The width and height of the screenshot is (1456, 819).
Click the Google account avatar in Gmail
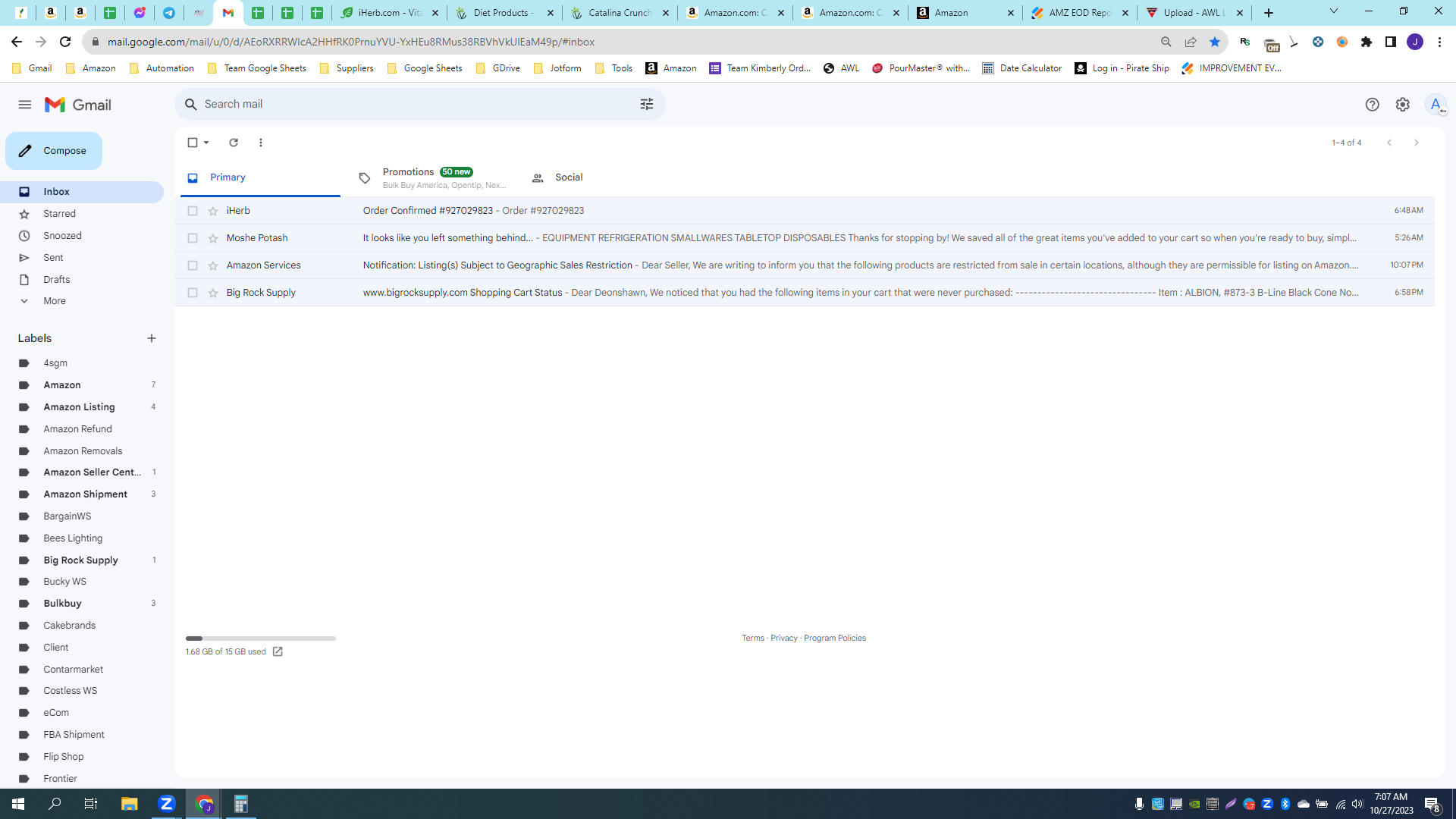tap(1436, 105)
